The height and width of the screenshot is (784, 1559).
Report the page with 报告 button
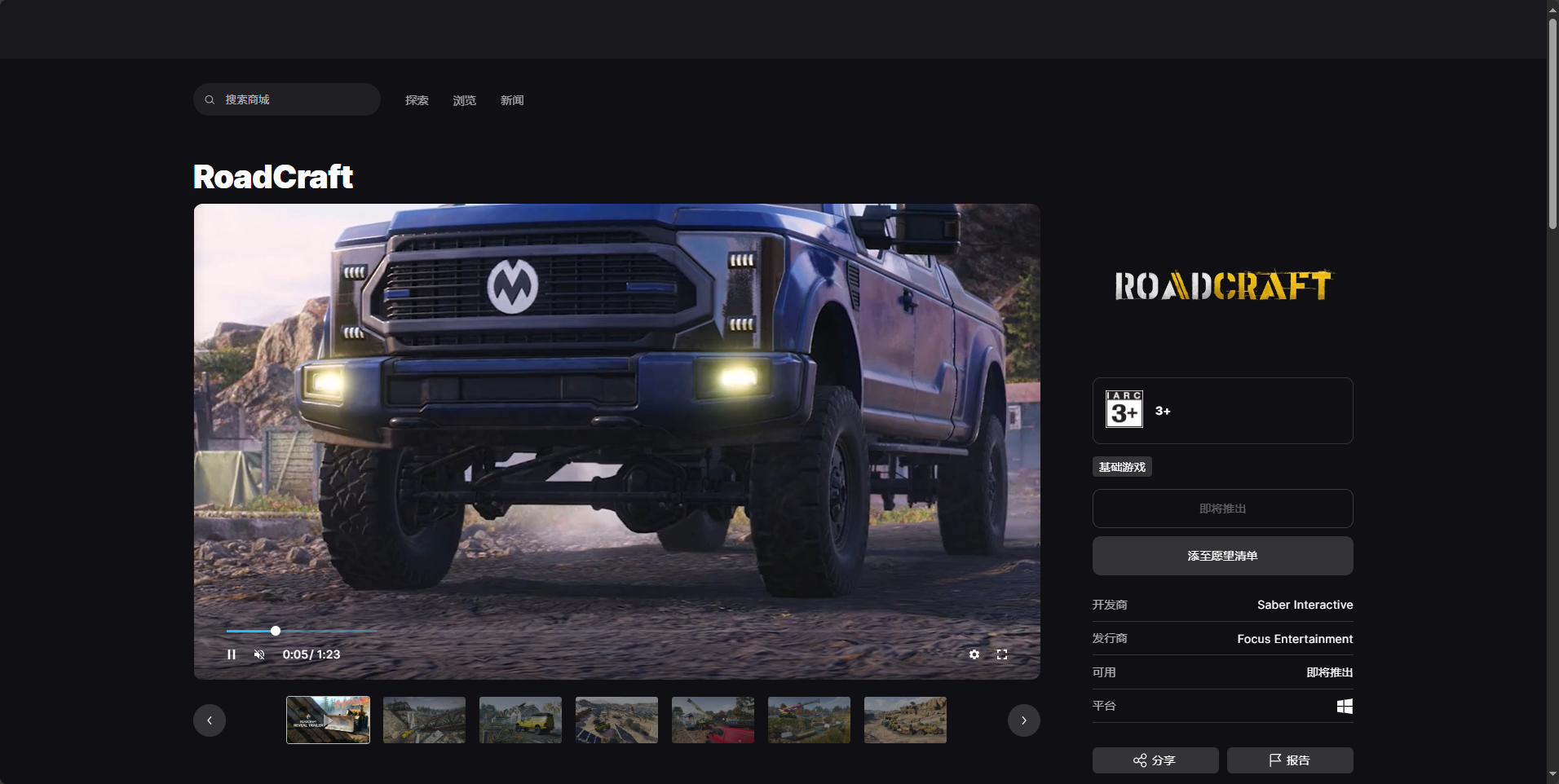tap(1290, 760)
